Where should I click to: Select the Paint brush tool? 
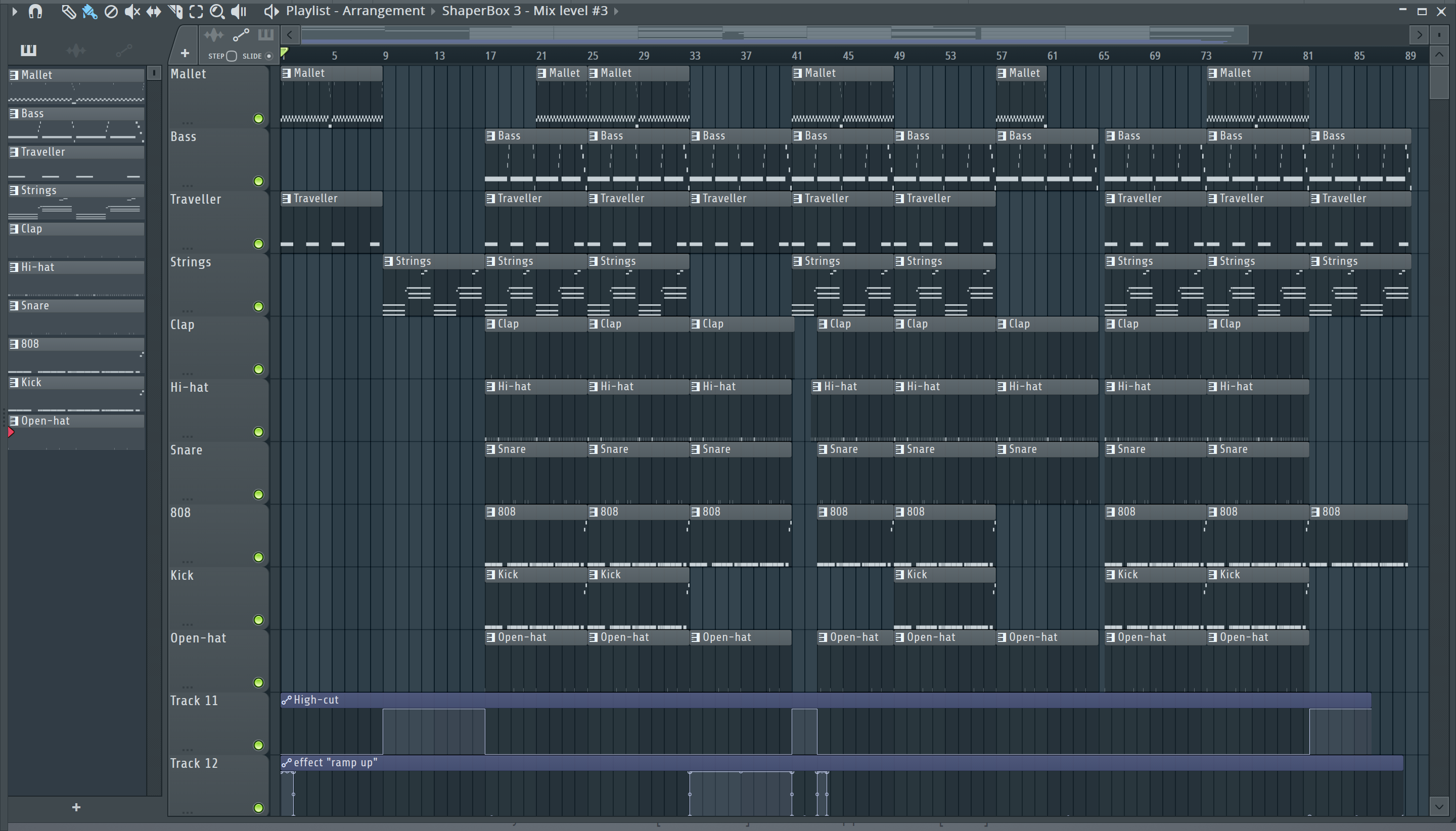click(89, 12)
